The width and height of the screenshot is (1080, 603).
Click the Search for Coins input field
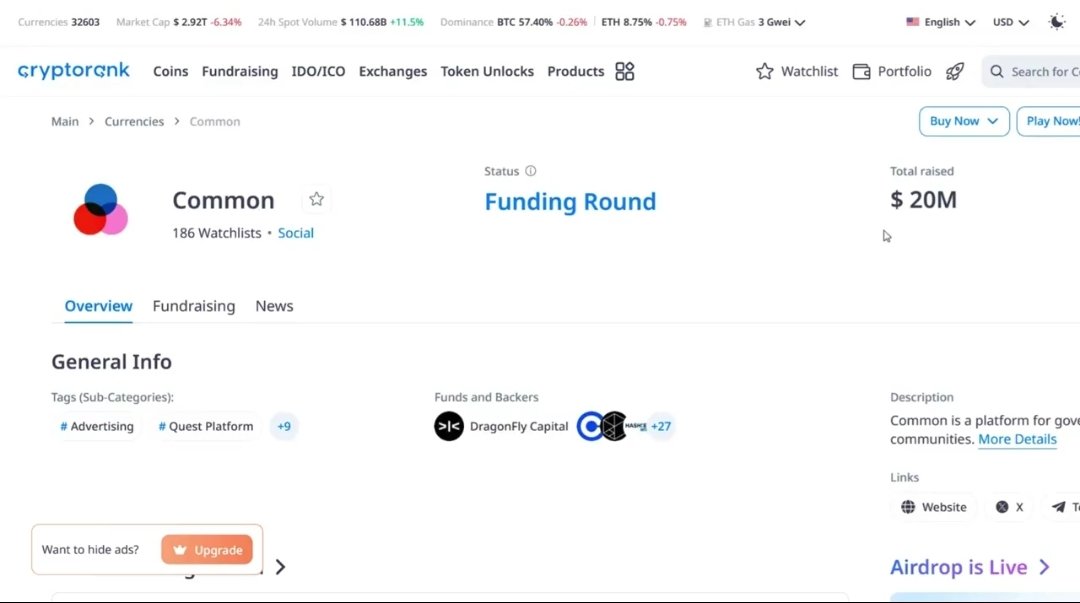[1031, 71]
